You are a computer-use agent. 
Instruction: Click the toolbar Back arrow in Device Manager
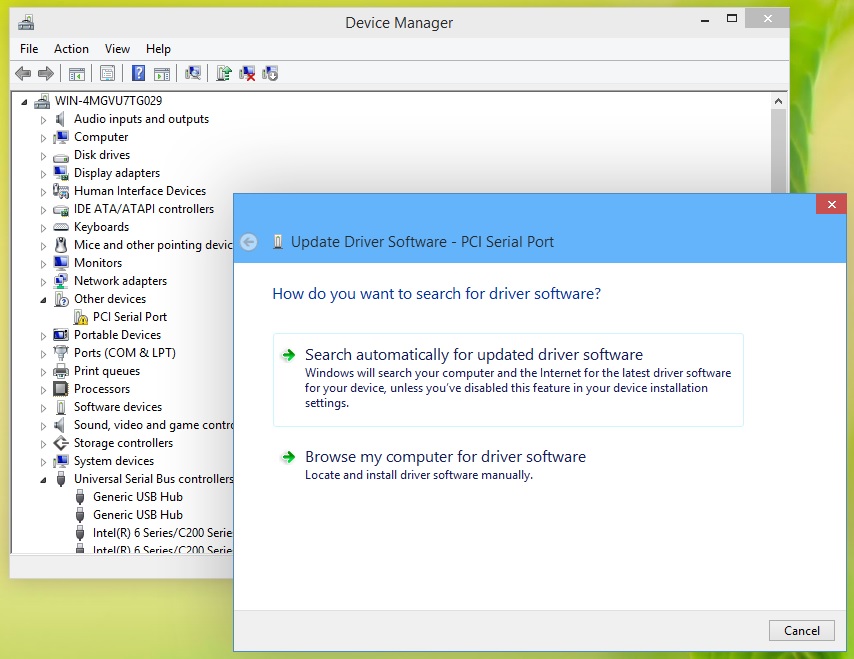click(23, 73)
